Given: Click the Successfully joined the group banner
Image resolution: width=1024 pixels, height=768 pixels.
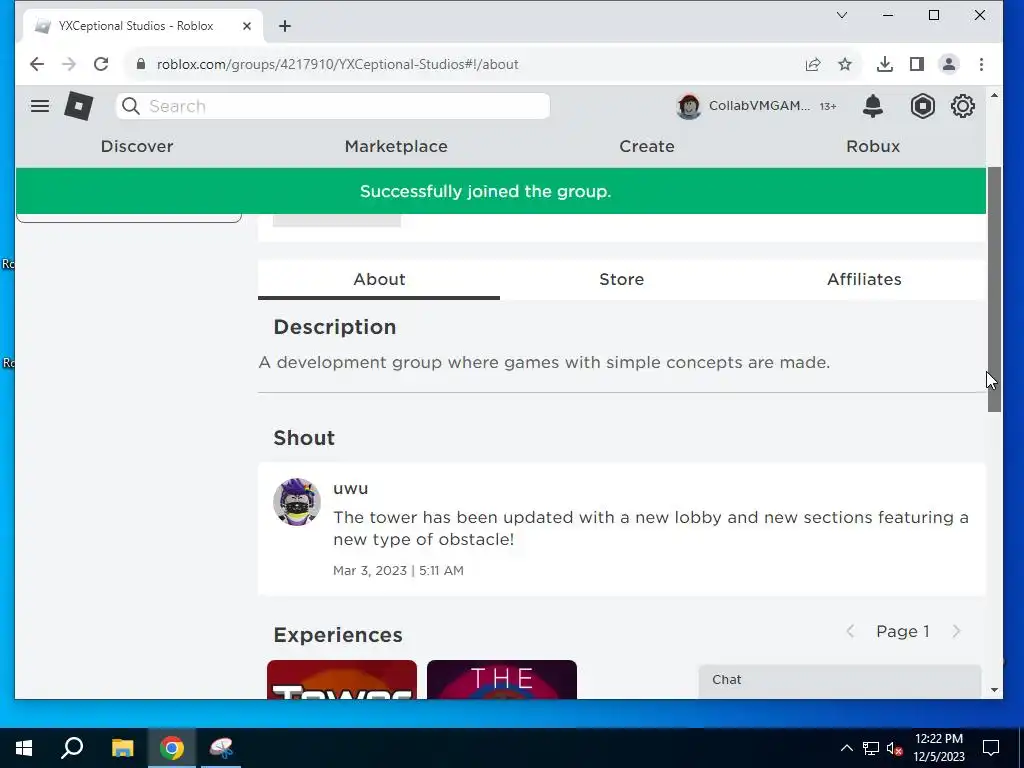Looking at the screenshot, I should coord(501,191).
